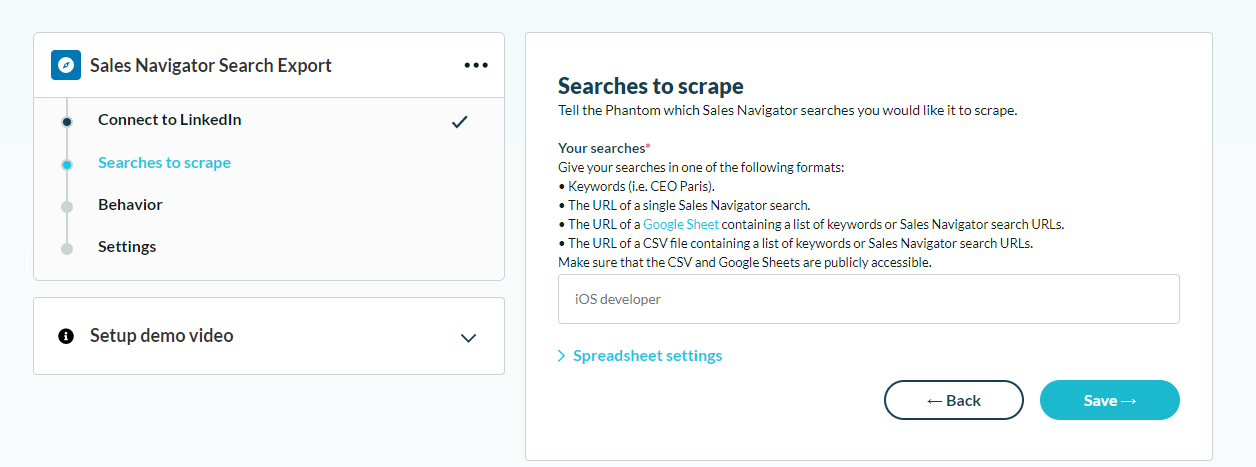Click the info icon beside Setup demo video

tap(66, 336)
